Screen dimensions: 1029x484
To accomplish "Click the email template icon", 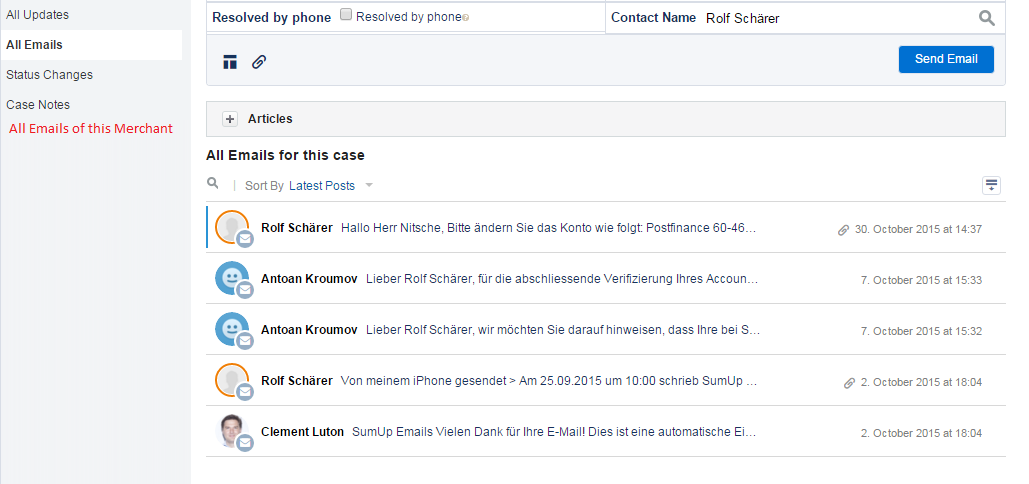I will (x=230, y=62).
